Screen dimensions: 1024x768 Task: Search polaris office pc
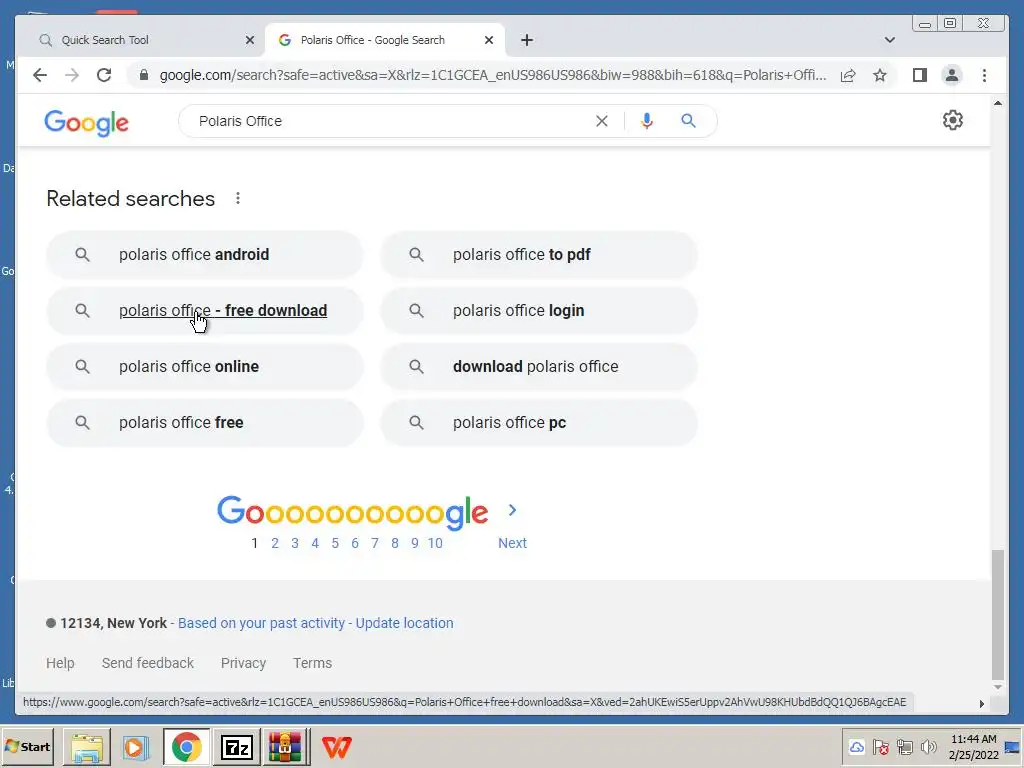click(539, 423)
